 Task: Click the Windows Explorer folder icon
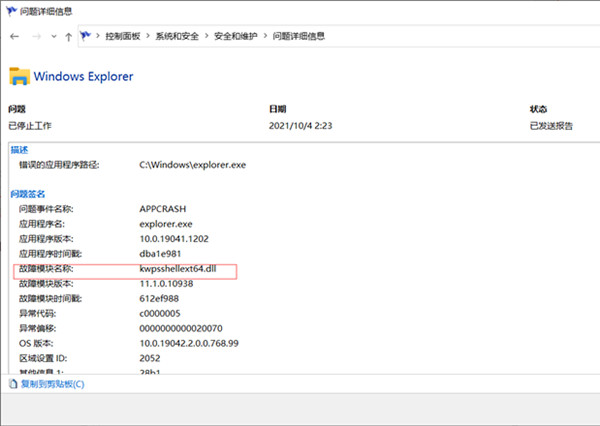tap(19, 76)
